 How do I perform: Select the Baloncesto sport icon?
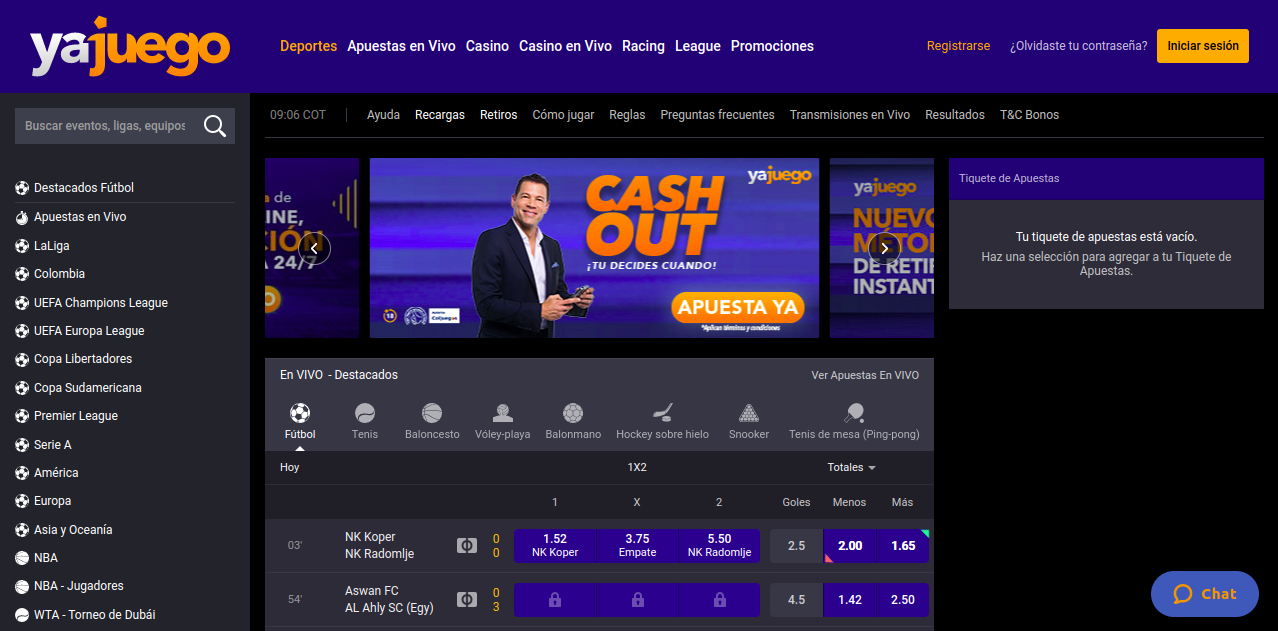432,413
